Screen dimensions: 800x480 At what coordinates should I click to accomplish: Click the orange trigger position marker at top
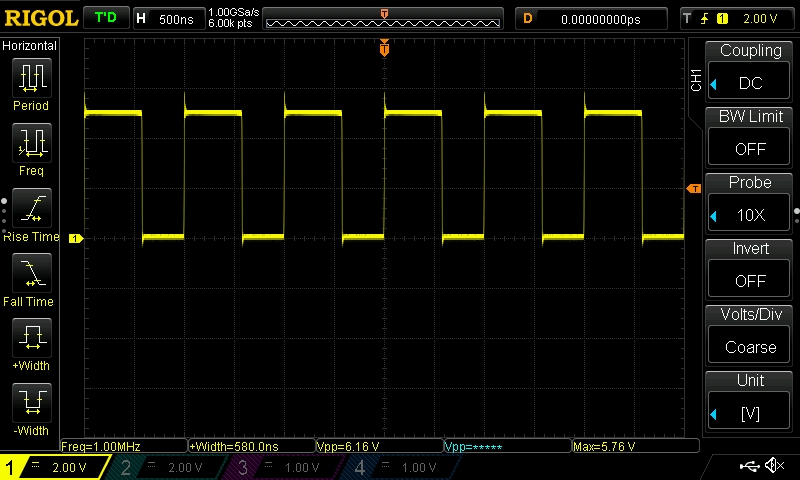[x=384, y=48]
